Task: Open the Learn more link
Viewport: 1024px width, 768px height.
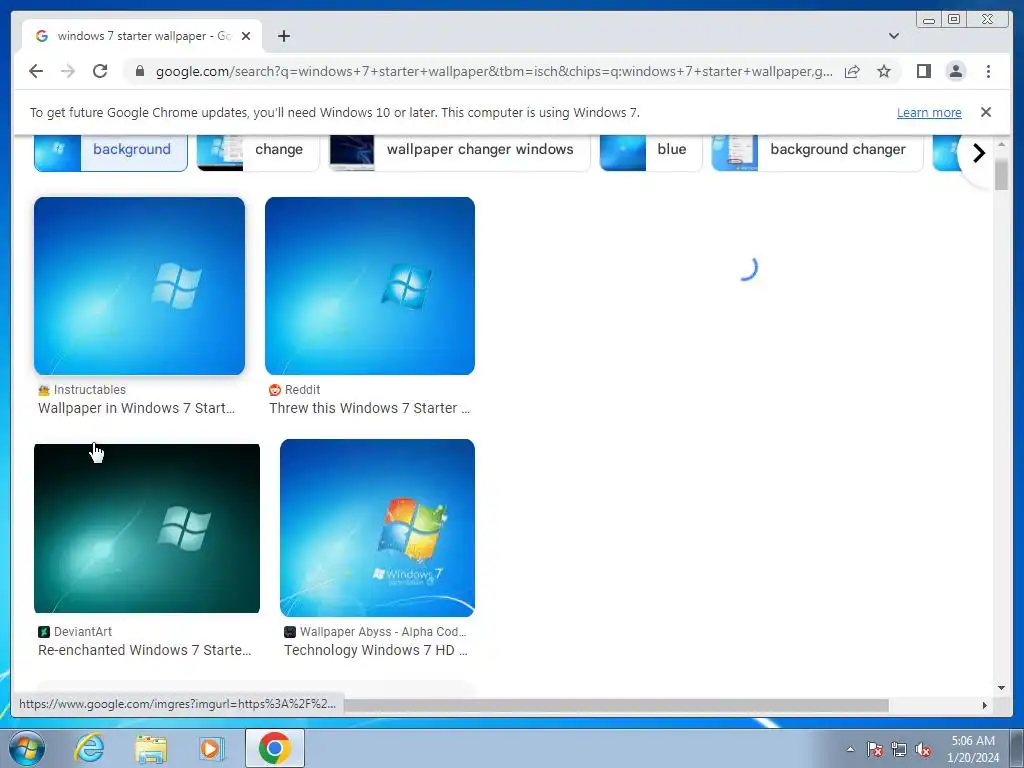Action: tap(929, 112)
